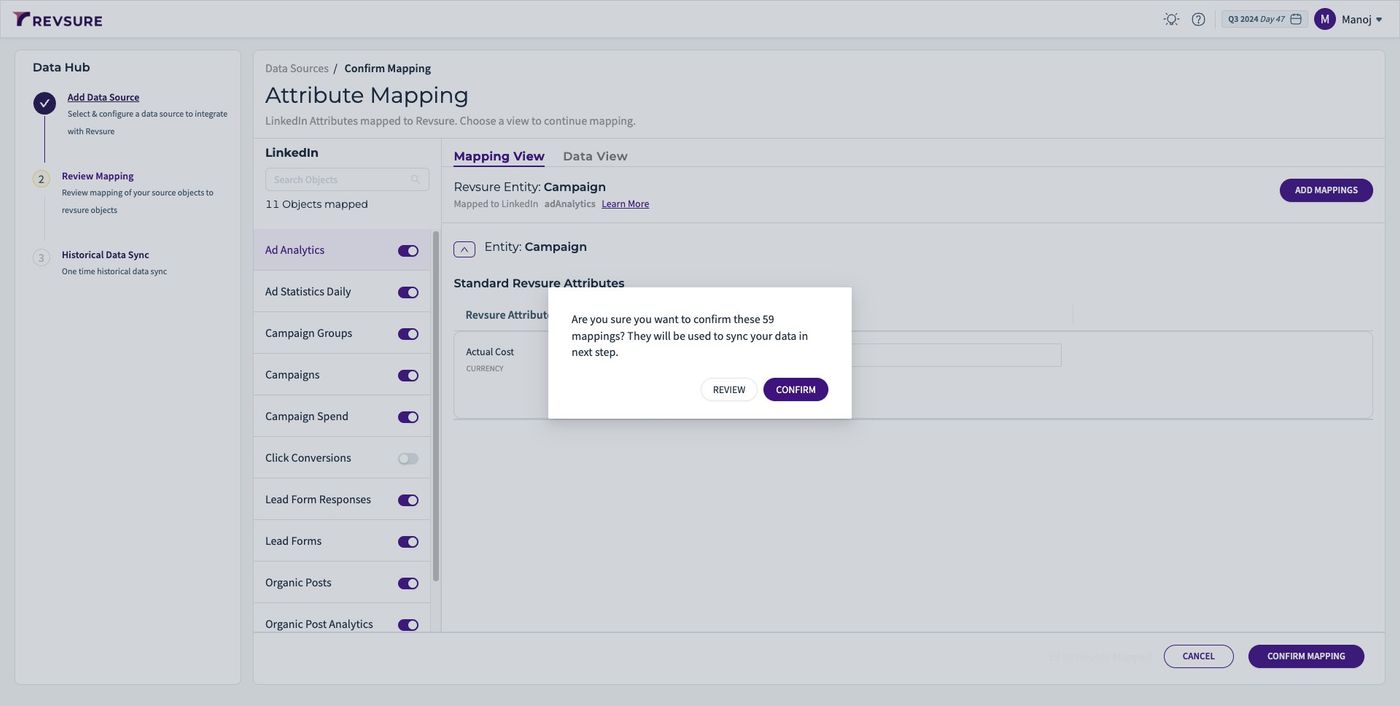Image resolution: width=1400 pixels, height=706 pixels.
Task: Expand the Manoj user menu arrow
Action: [1379, 19]
